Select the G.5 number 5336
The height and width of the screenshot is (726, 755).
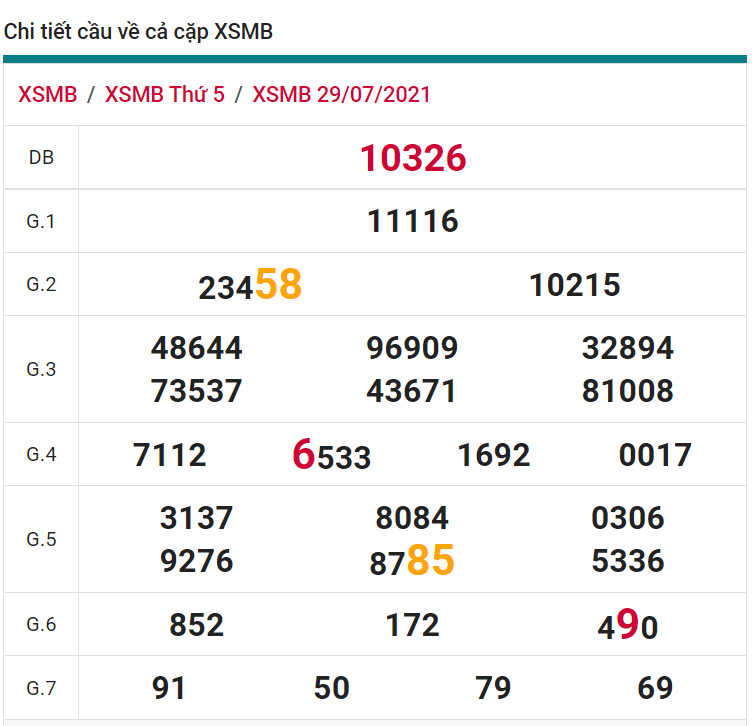(x=628, y=561)
